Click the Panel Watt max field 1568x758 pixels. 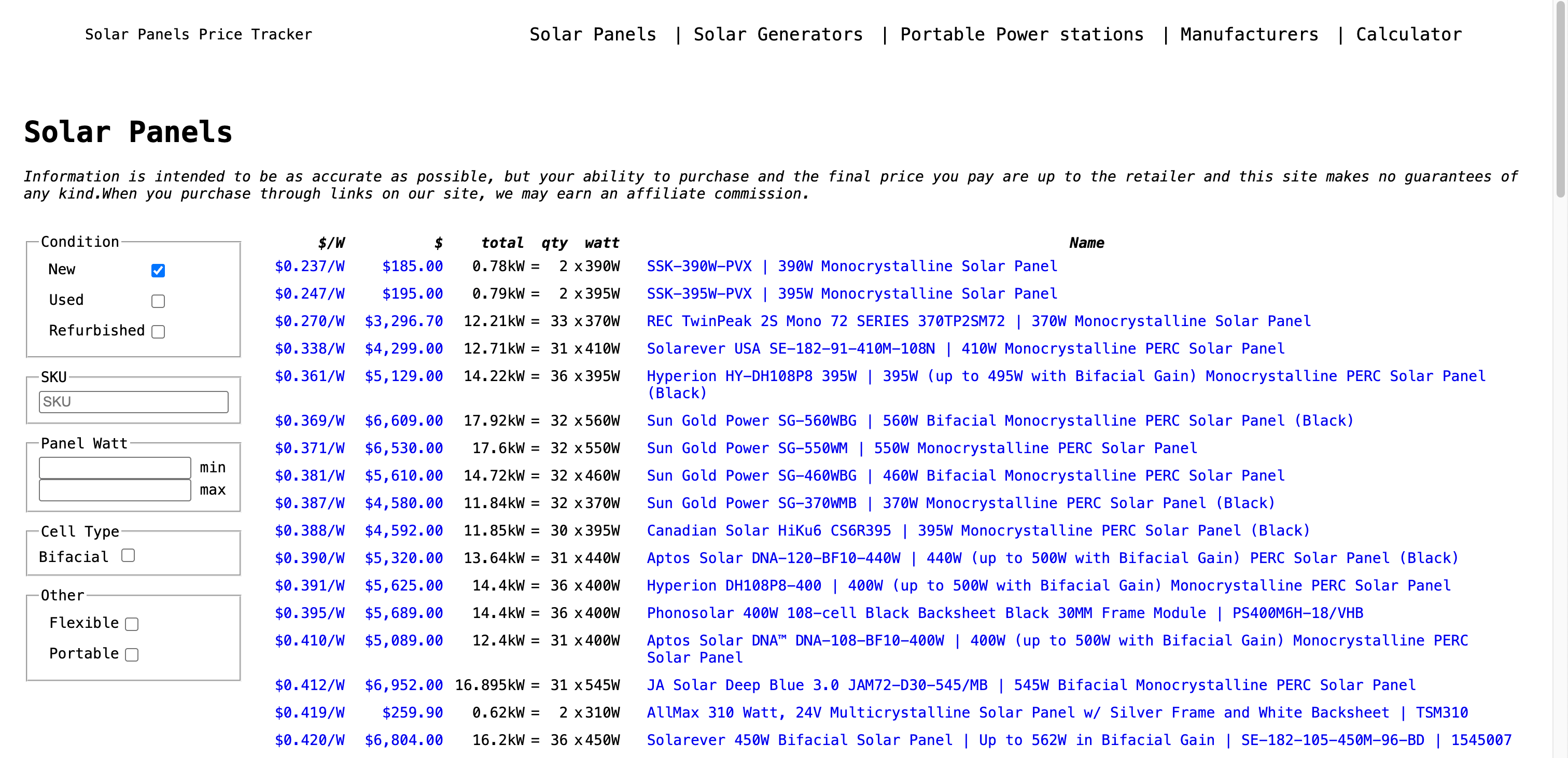point(115,490)
